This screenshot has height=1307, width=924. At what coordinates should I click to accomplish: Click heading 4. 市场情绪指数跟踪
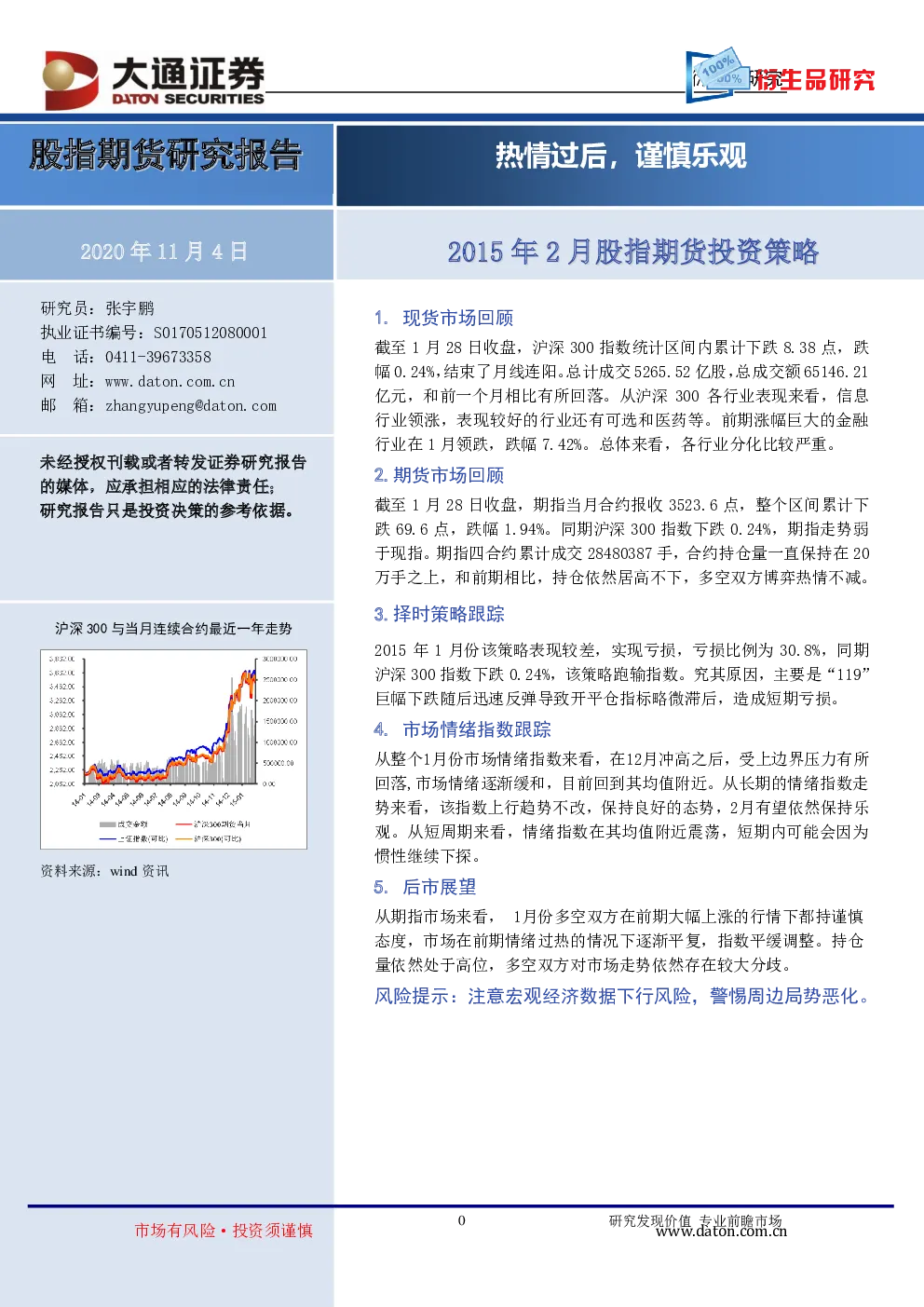click(x=462, y=729)
